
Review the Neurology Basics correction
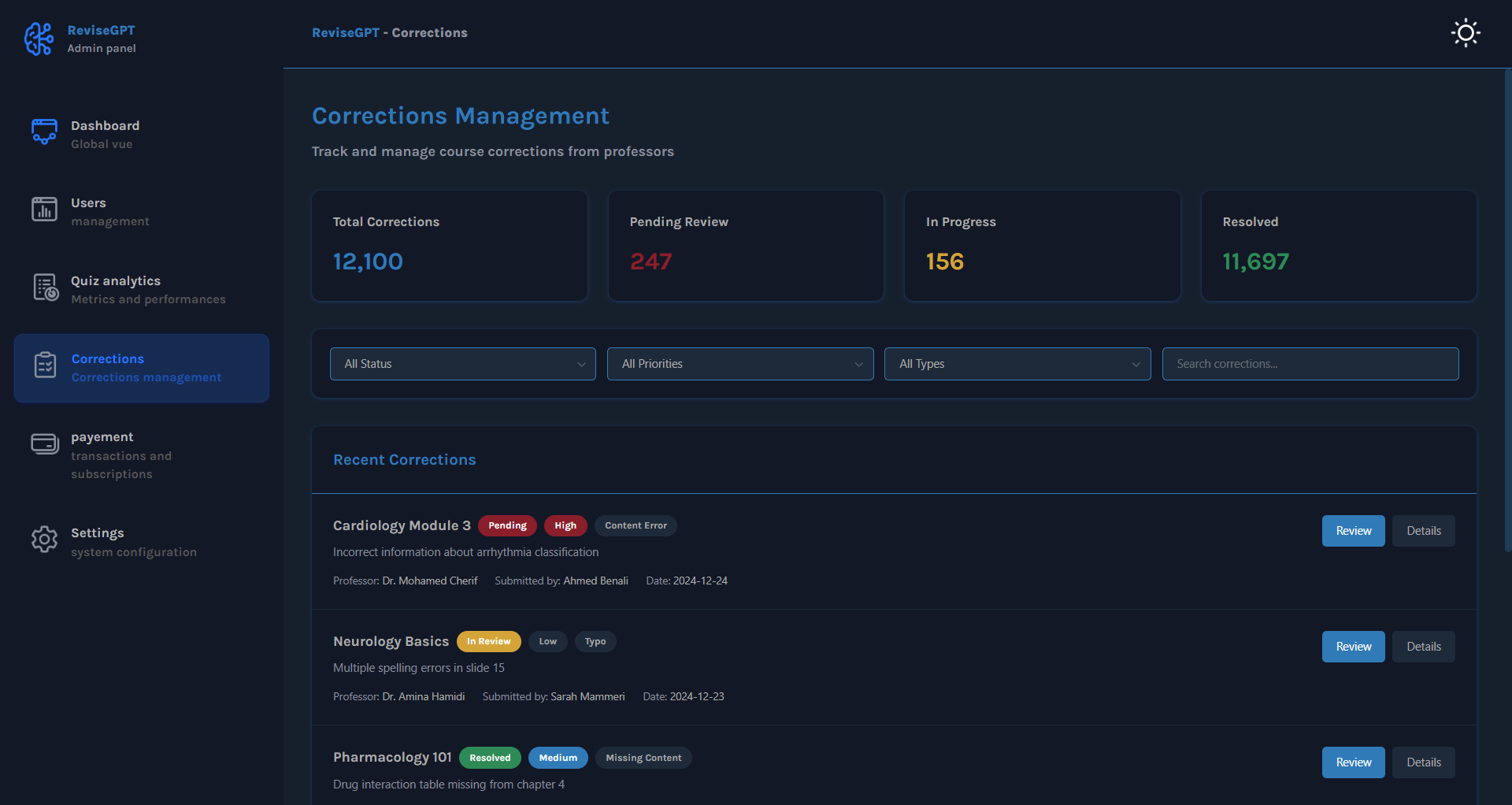click(1353, 647)
